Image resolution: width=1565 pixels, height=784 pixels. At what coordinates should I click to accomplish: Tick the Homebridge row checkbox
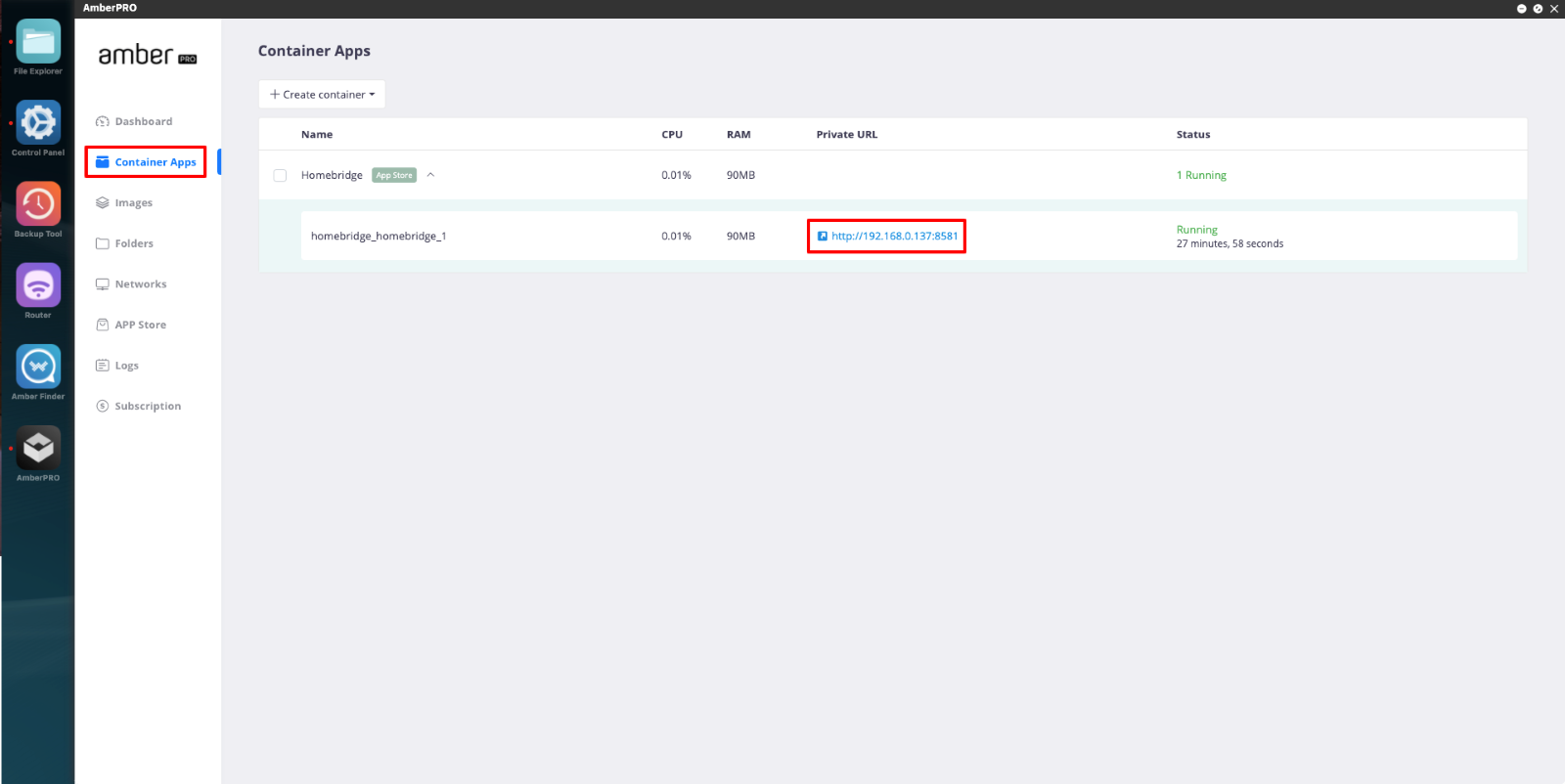point(280,176)
